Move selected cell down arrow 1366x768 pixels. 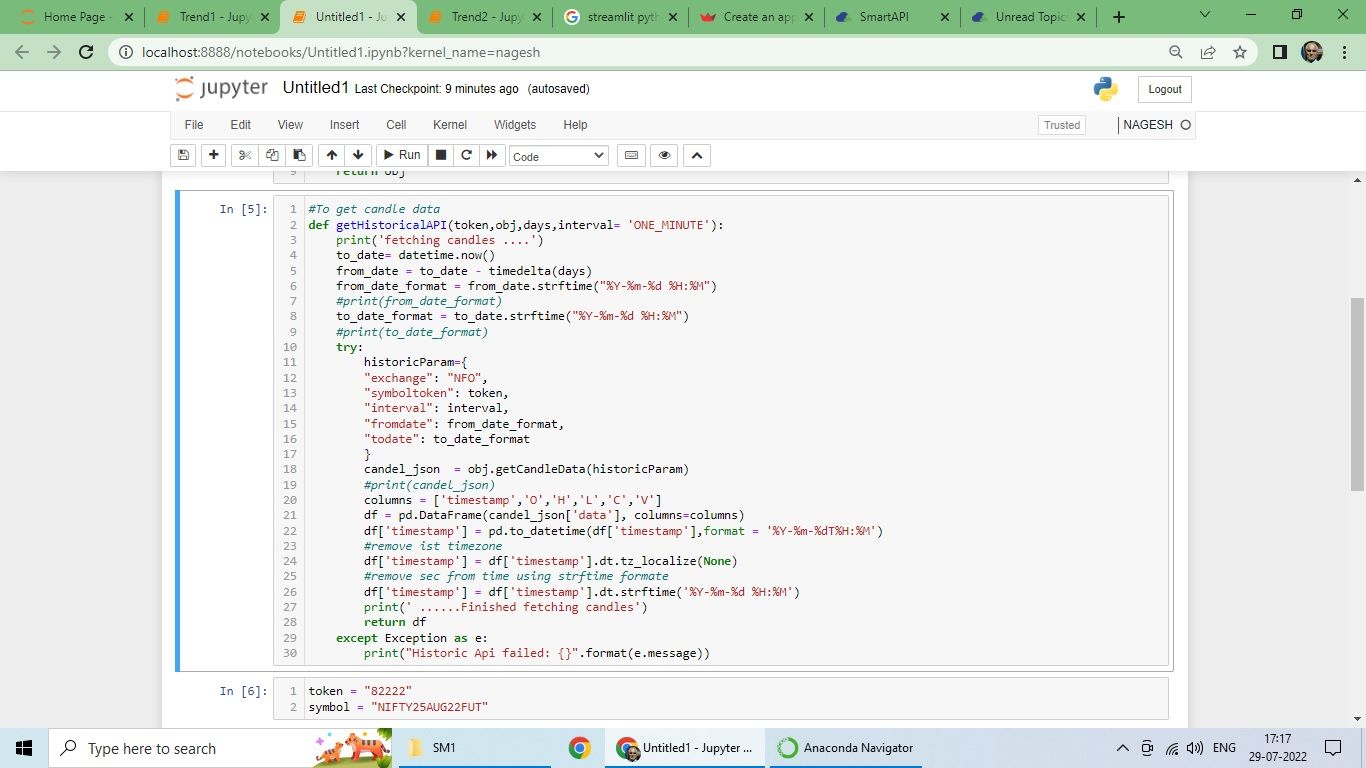point(358,155)
